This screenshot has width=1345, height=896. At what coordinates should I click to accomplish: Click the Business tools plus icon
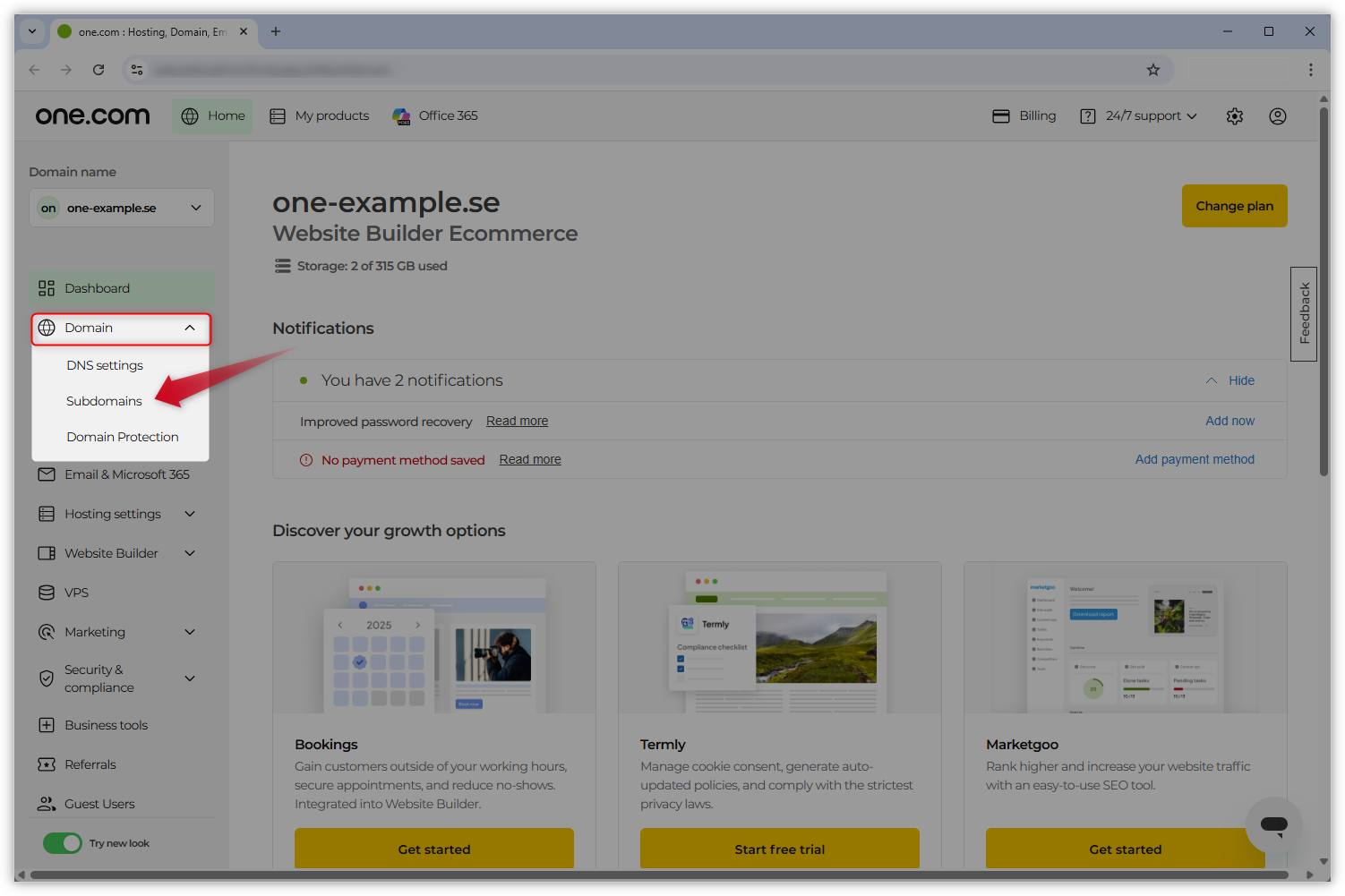click(47, 725)
